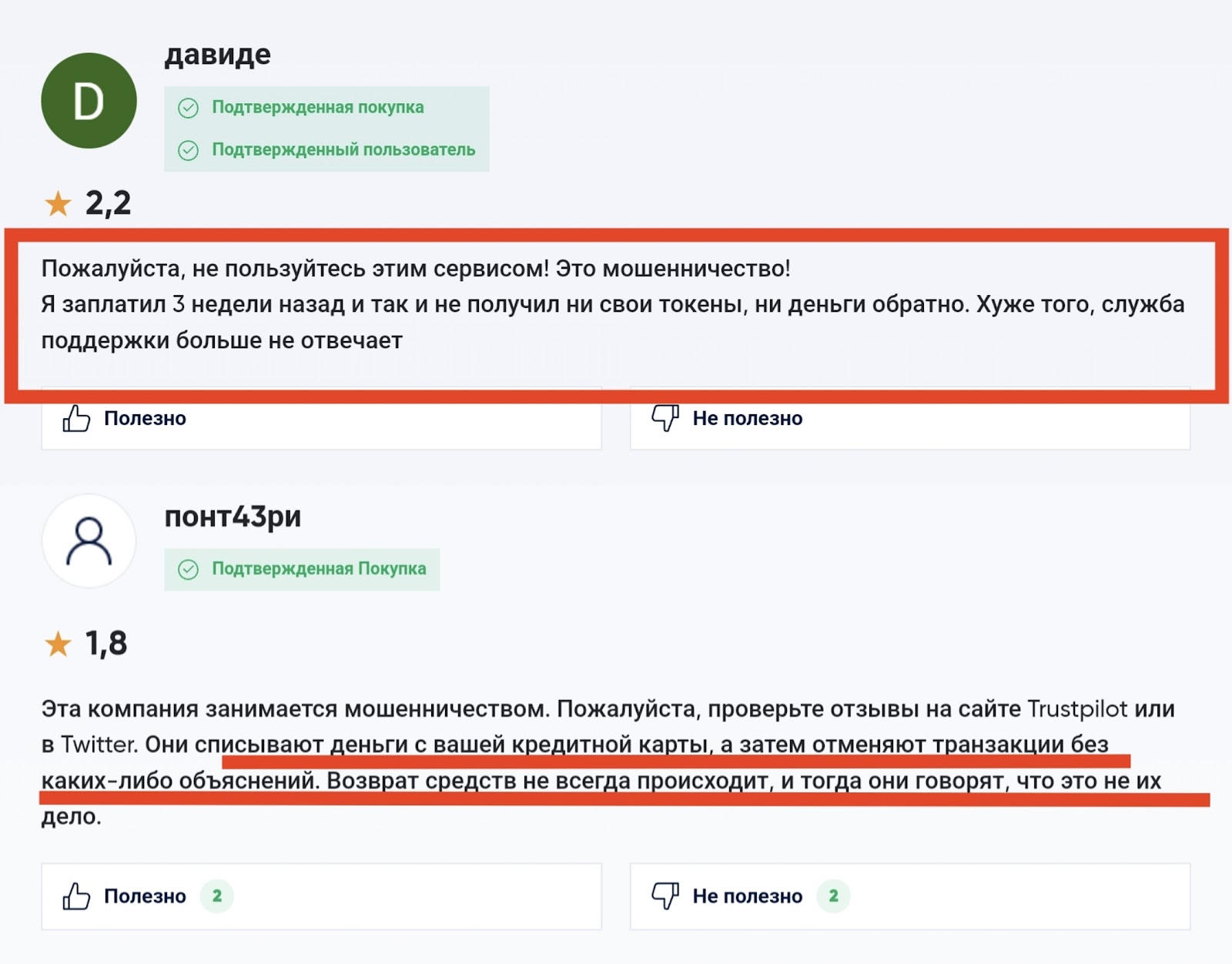Click the thumbs-up icon under понт43ри's review
This screenshot has width=1232, height=964.
76,896
